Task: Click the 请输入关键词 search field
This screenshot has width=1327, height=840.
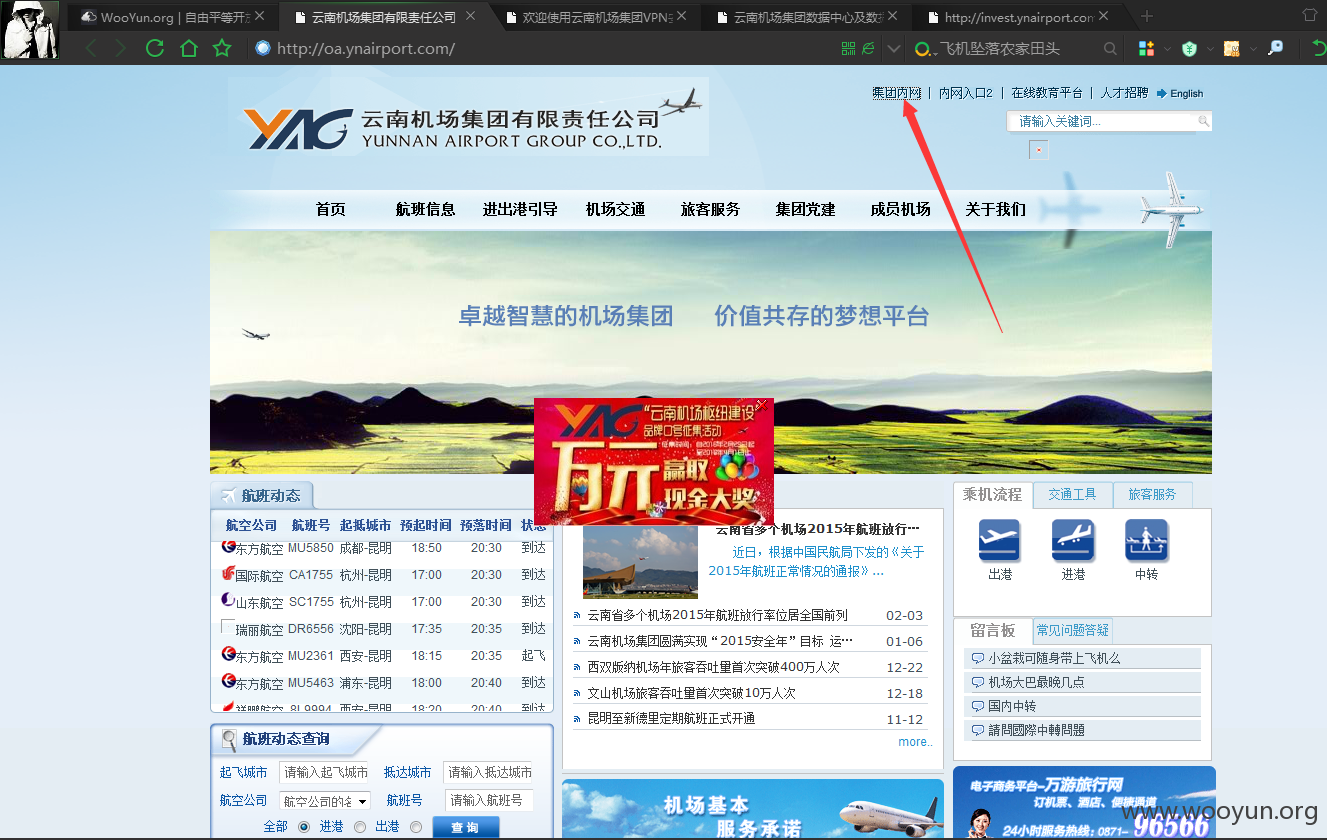Action: click(1104, 121)
